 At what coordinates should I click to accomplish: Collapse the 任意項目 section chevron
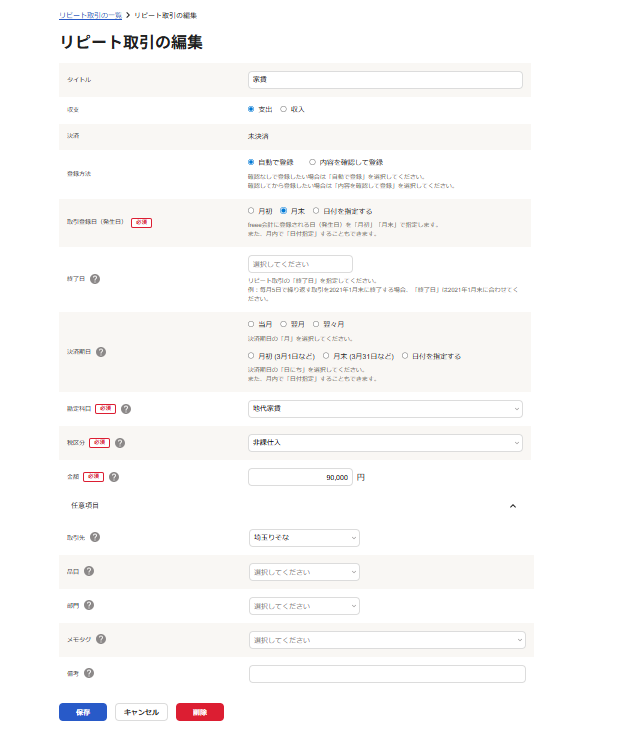click(x=512, y=506)
